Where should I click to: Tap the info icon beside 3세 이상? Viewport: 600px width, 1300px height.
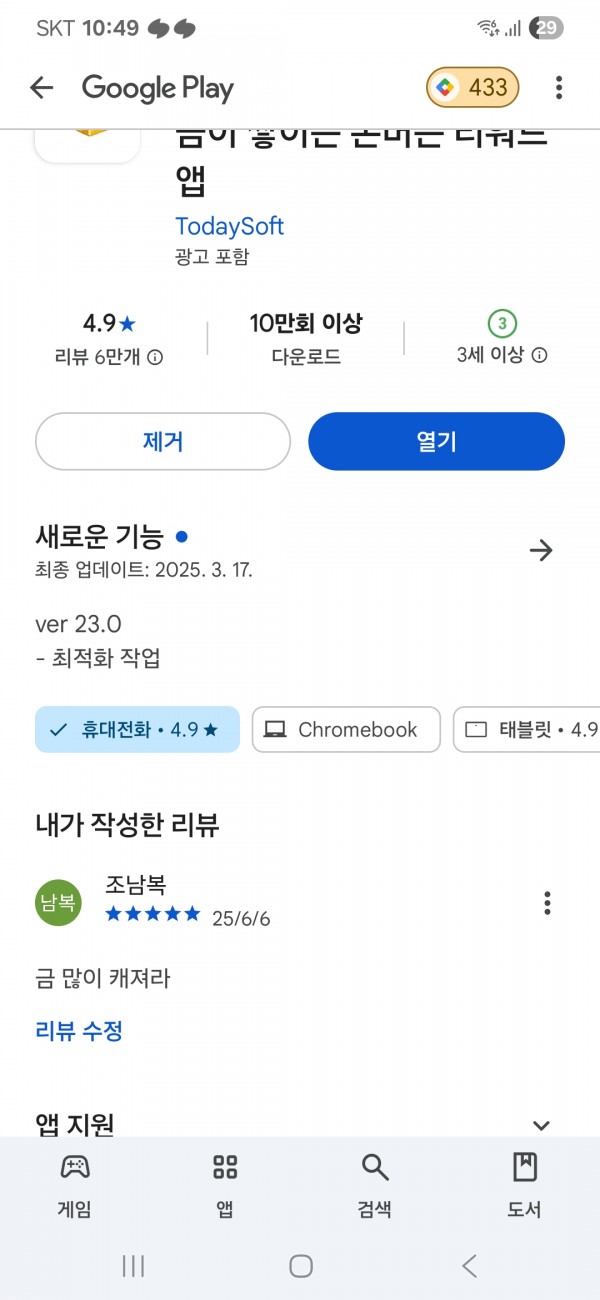point(539,355)
